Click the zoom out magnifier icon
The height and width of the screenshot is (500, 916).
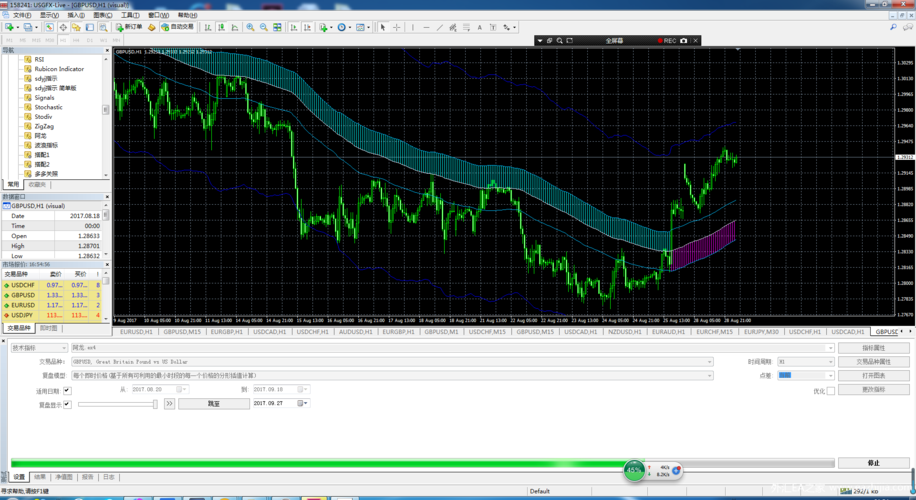263,27
